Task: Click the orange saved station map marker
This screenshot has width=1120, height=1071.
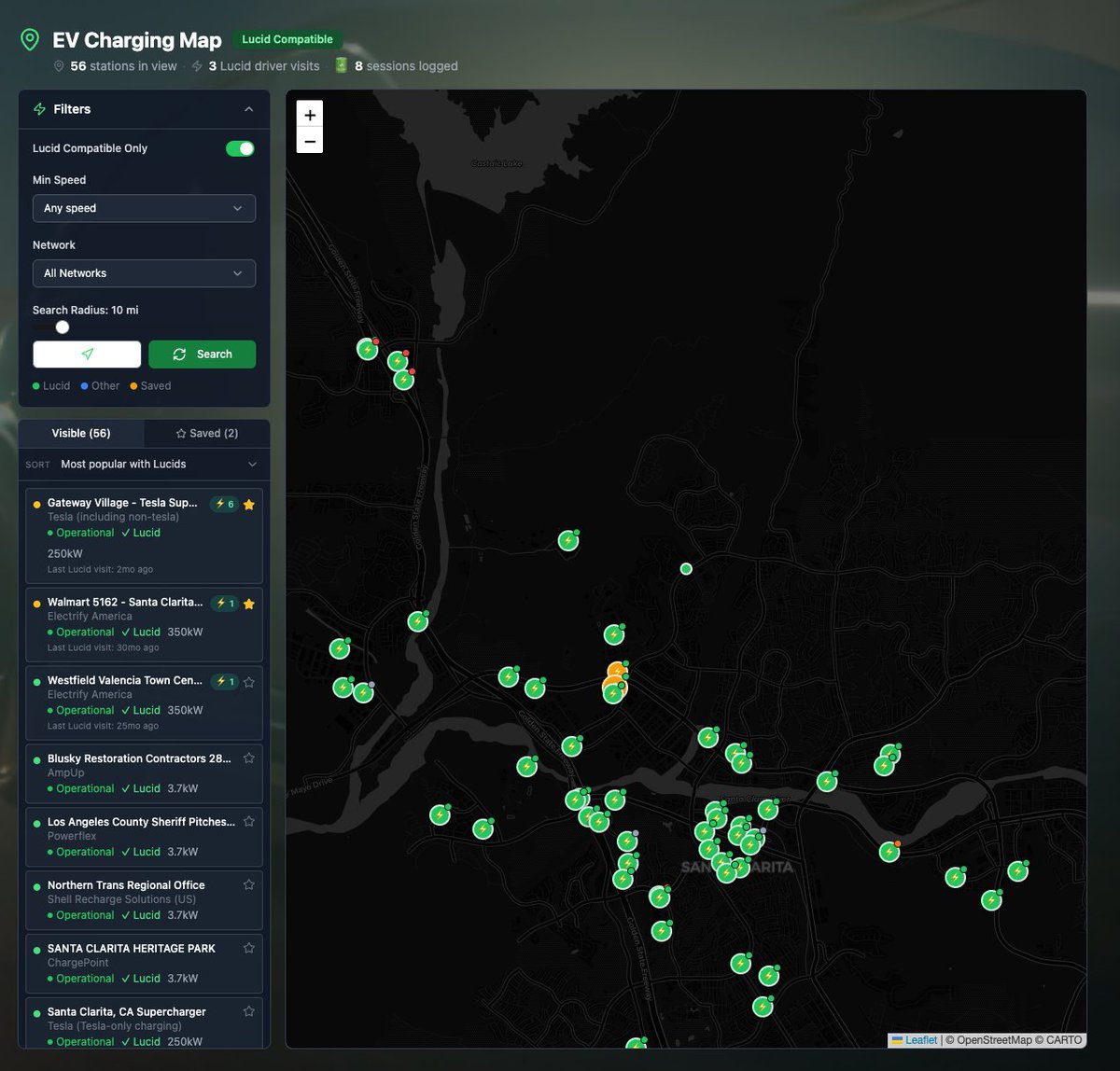Action: (x=616, y=672)
